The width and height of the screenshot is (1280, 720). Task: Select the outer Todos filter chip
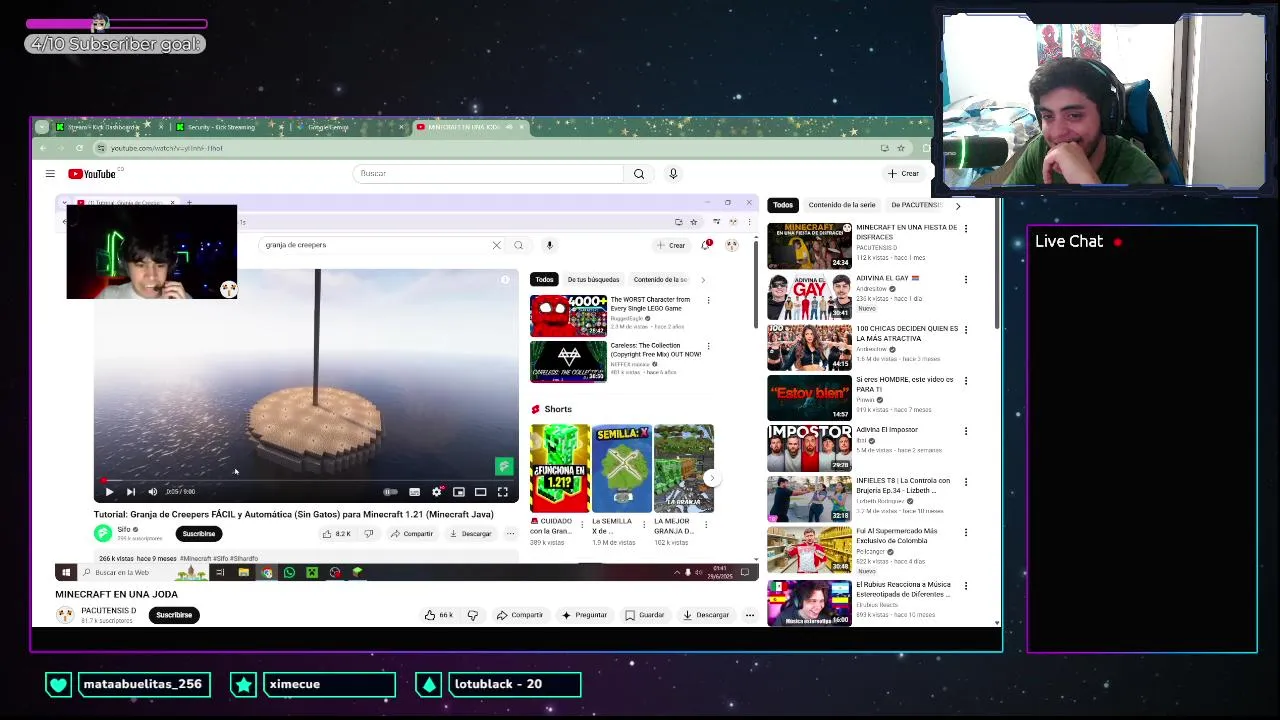pos(783,205)
